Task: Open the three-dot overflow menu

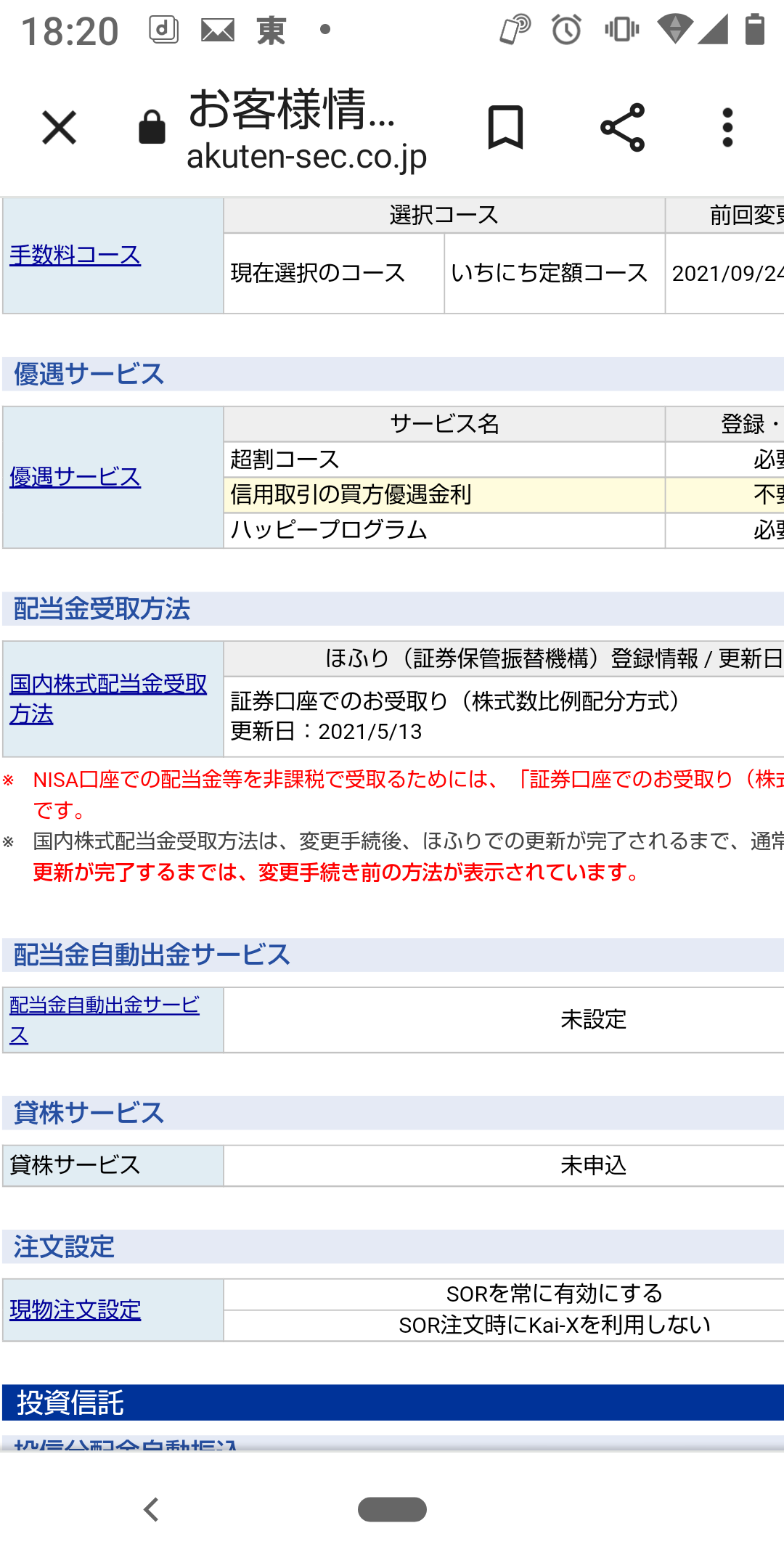Action: point(727,128)
